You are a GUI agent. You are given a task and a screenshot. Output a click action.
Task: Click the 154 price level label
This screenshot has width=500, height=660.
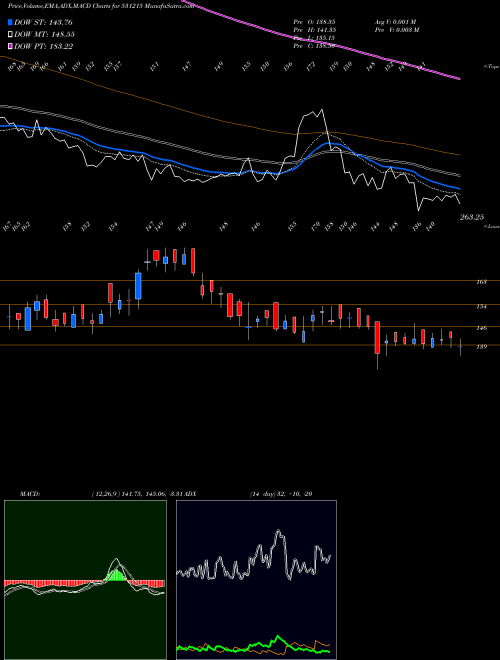tap(481, 307)
